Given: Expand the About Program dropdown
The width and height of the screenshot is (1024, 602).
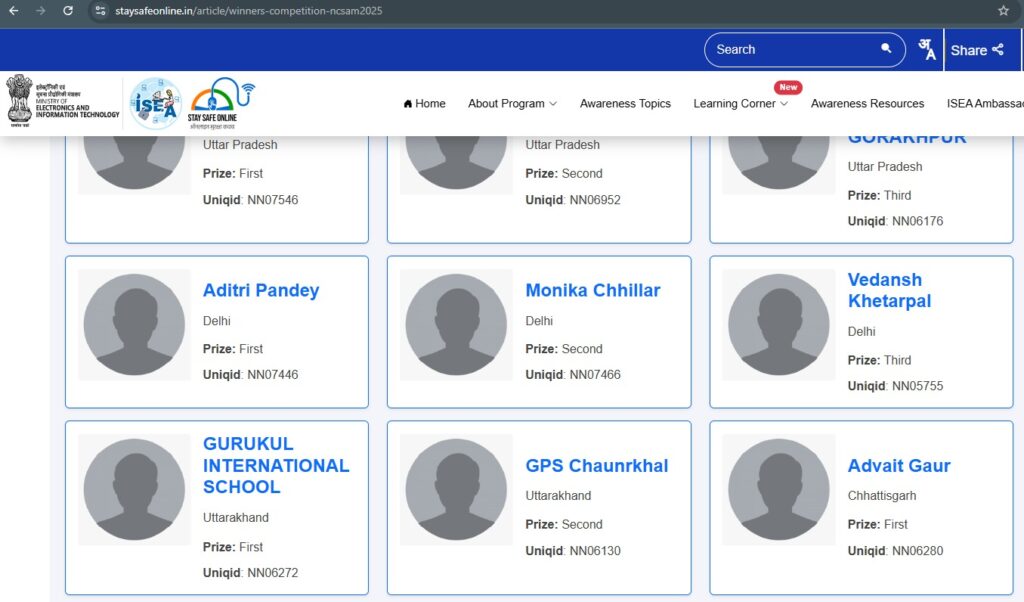Looking at the screenshot, I should click(512, 104).
